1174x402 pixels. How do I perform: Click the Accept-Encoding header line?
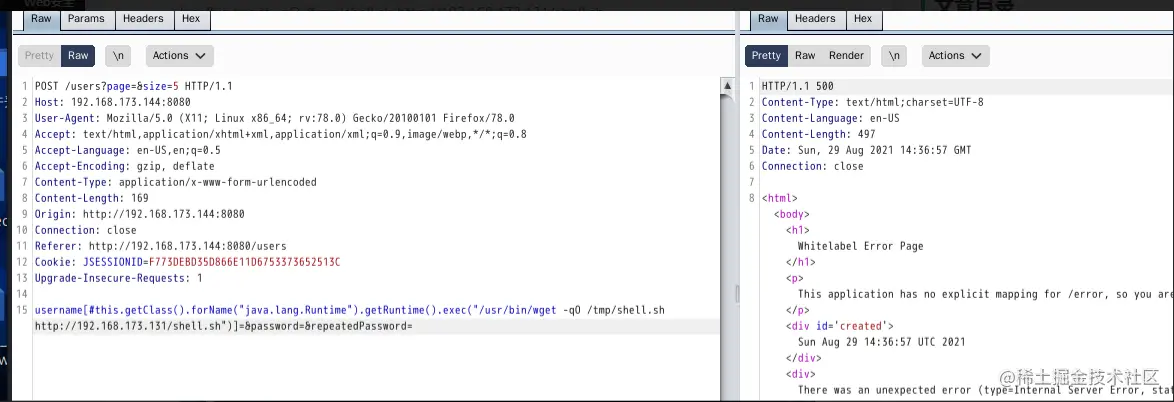click(x=124, y=166)
